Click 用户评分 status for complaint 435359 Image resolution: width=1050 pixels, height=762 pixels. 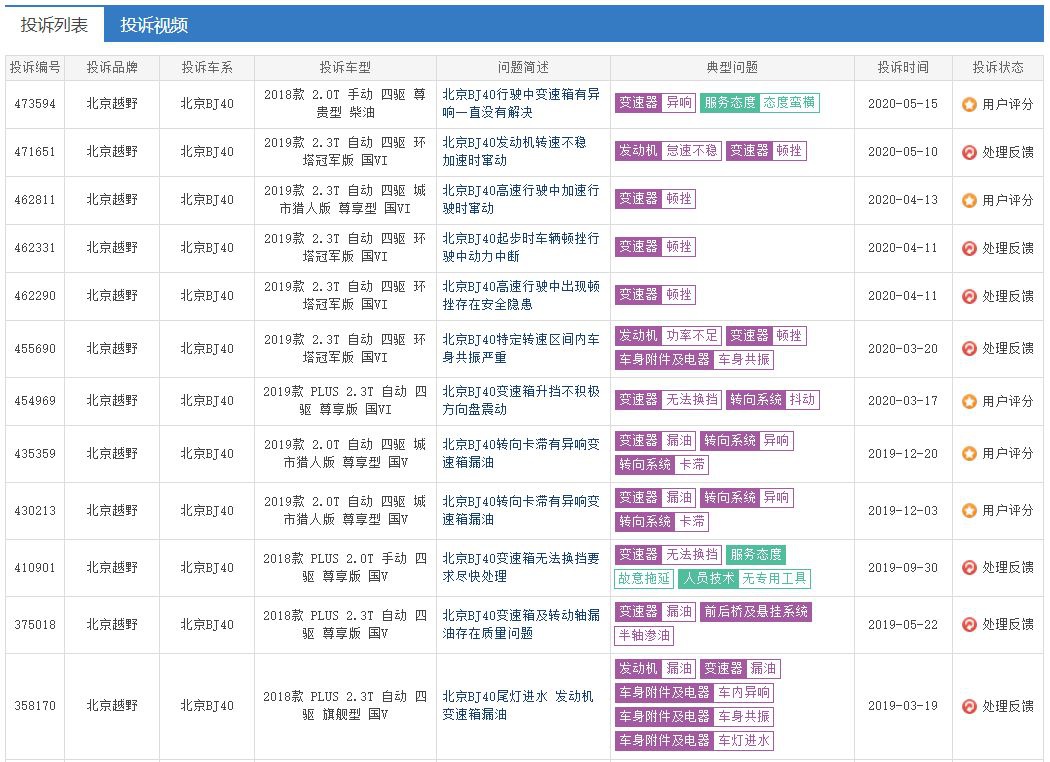1007,453
